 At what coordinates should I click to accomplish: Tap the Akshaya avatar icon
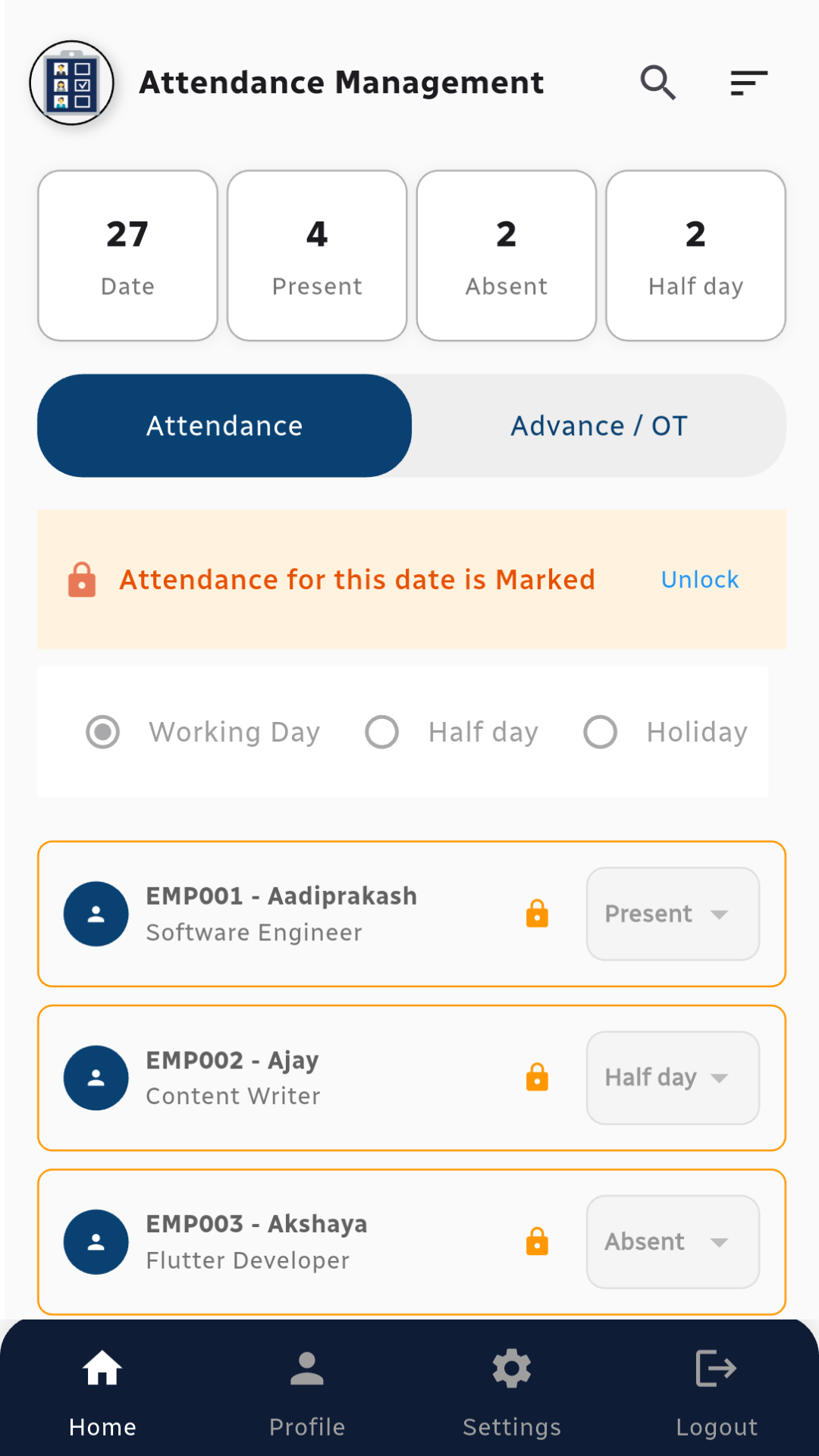(x=96, y=1242)
